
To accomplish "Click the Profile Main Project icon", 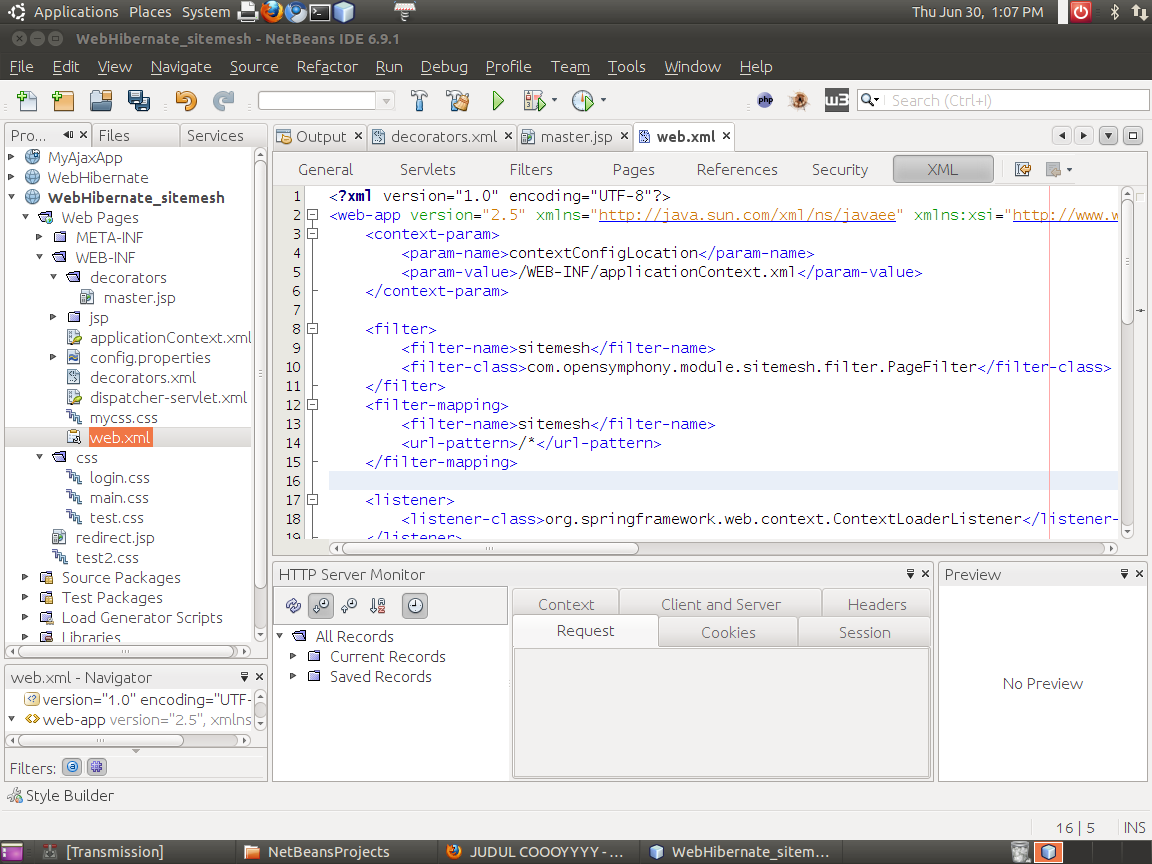I will 583,101.
